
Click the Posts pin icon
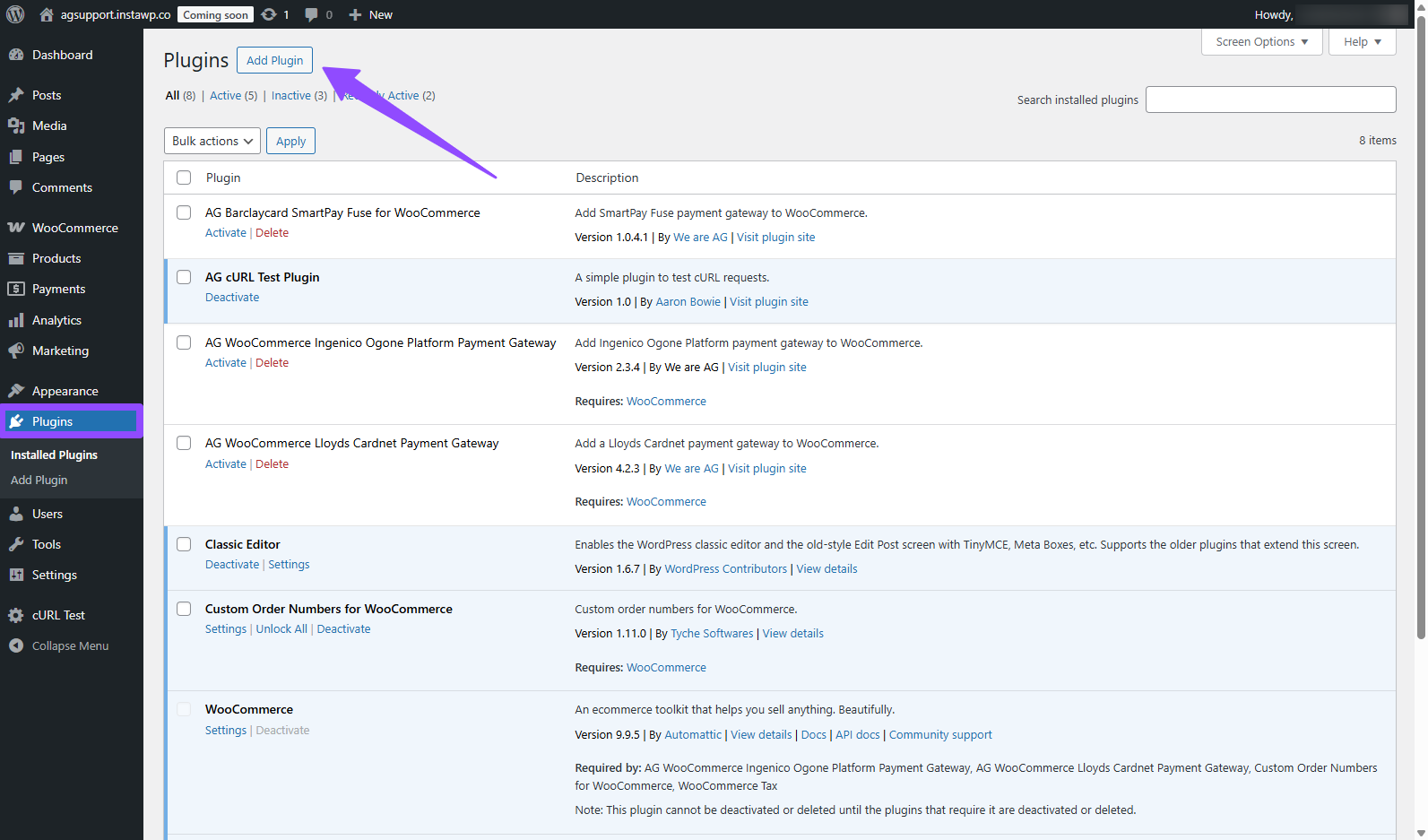[x=16, y=95]
